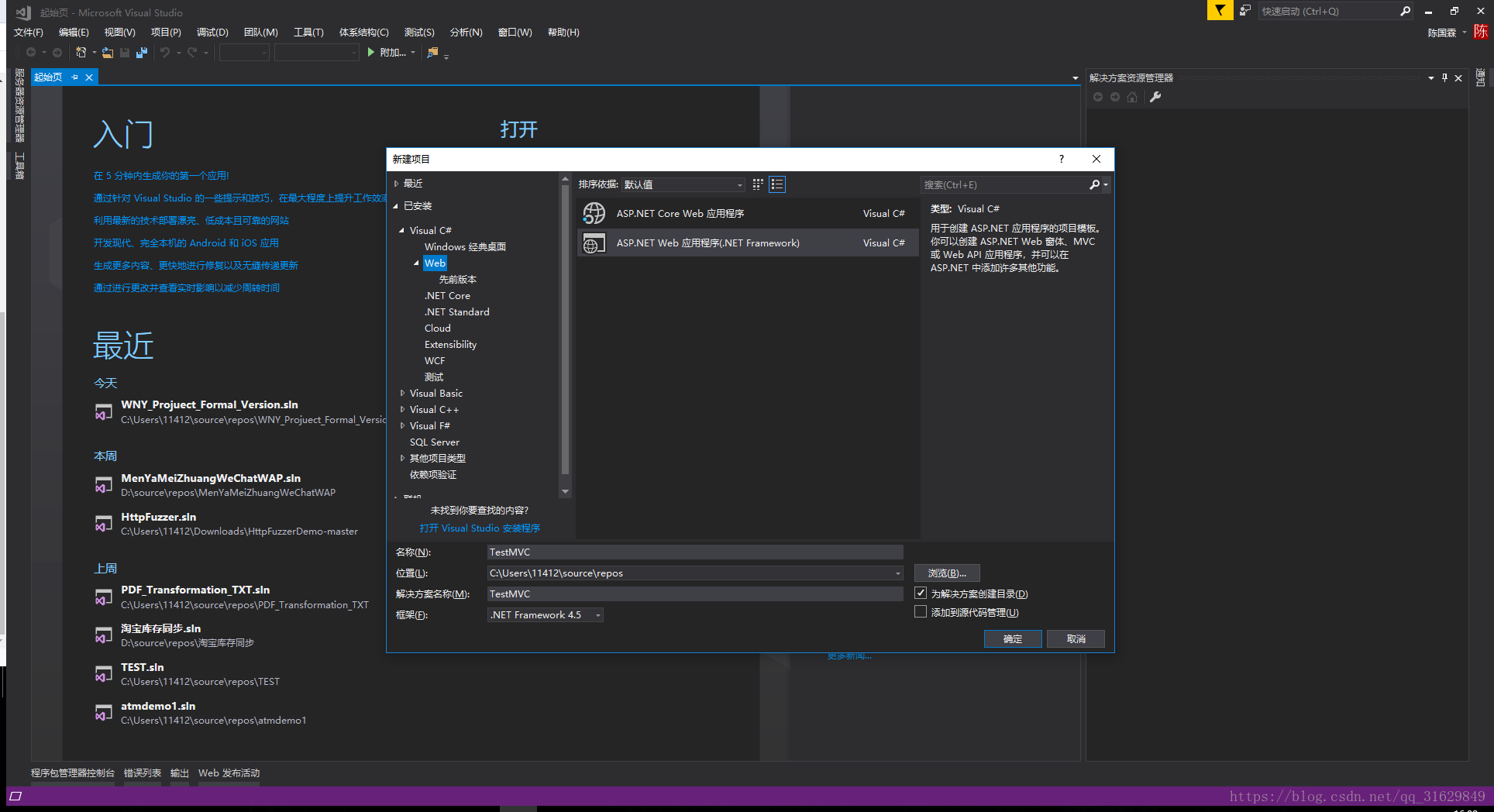Switch dialog template view to medium list icons
This screenshot has height=812, width=1494.
pyautogui.click(x=777, y=184)
